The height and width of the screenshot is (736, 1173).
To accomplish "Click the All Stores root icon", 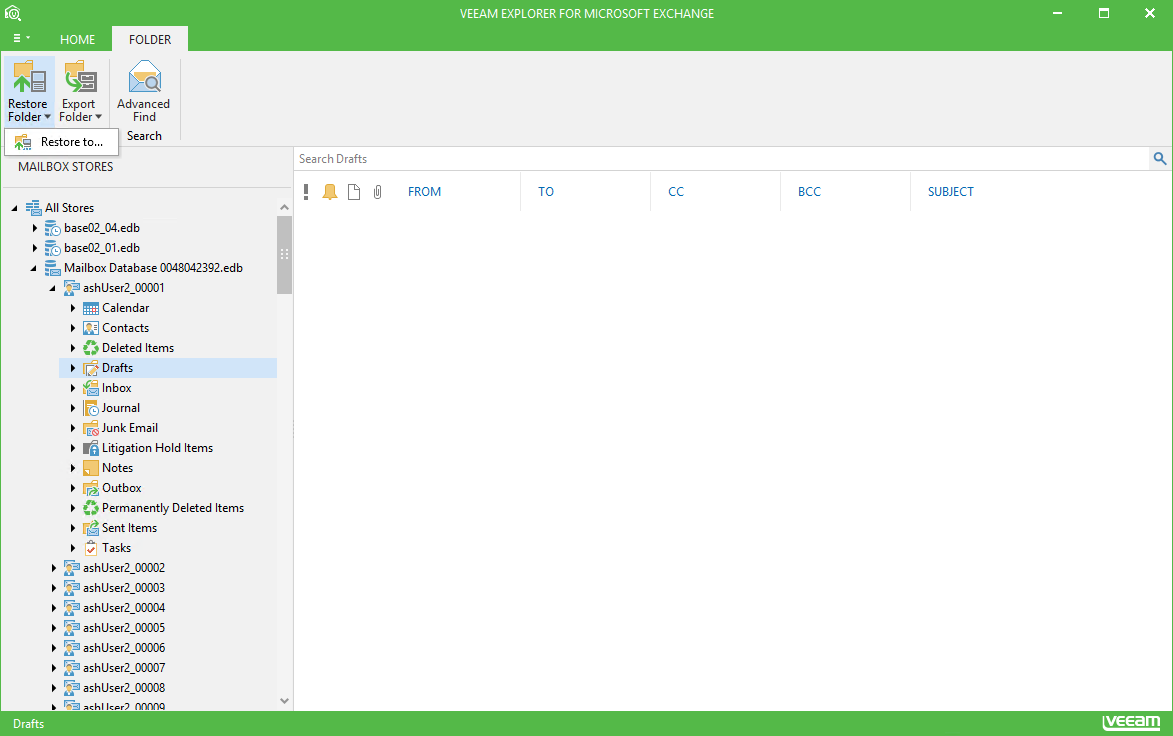I will (x=33, y=208).
